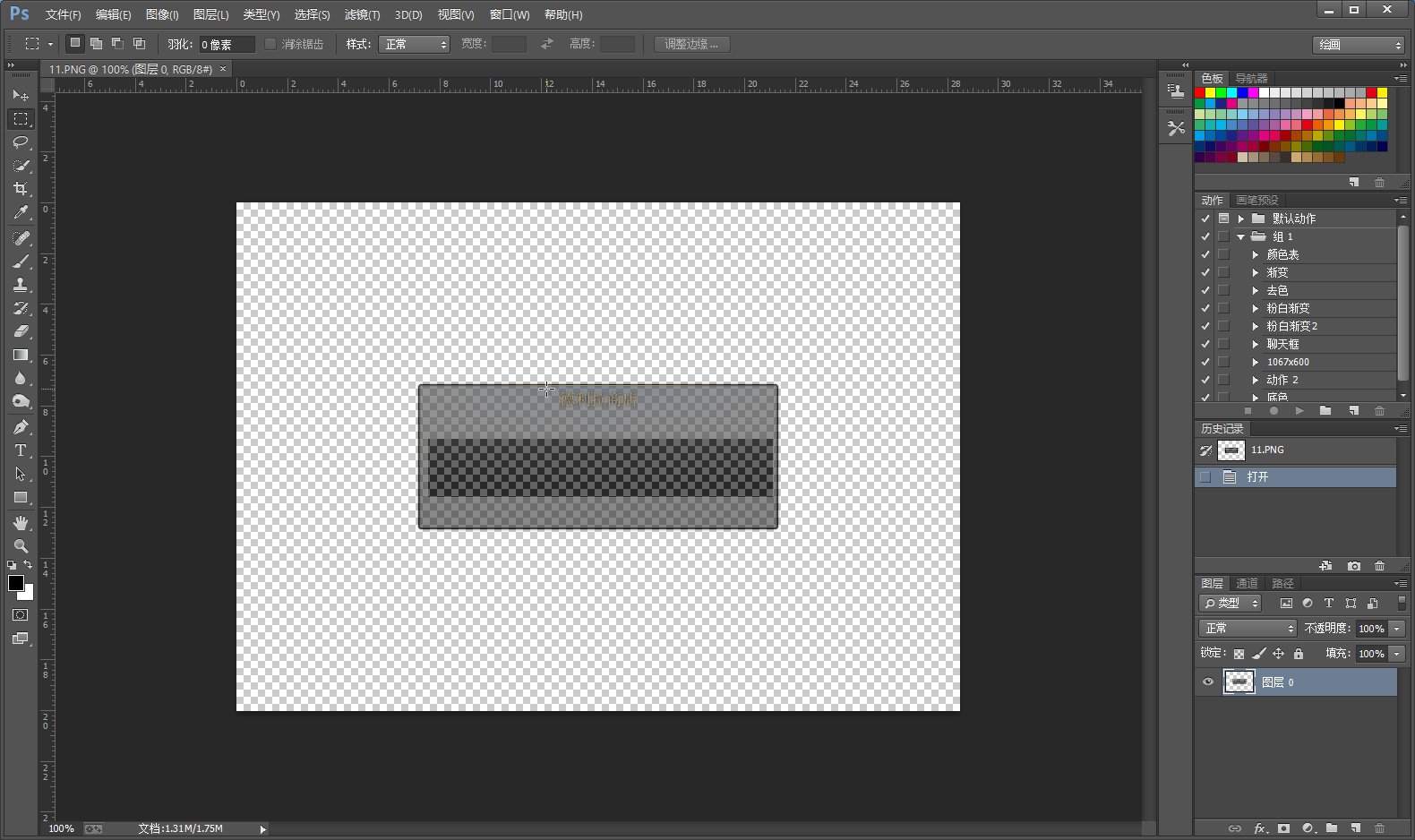Delete layer with trash icon
The image size is (1415, 840).
[1379, 828]
